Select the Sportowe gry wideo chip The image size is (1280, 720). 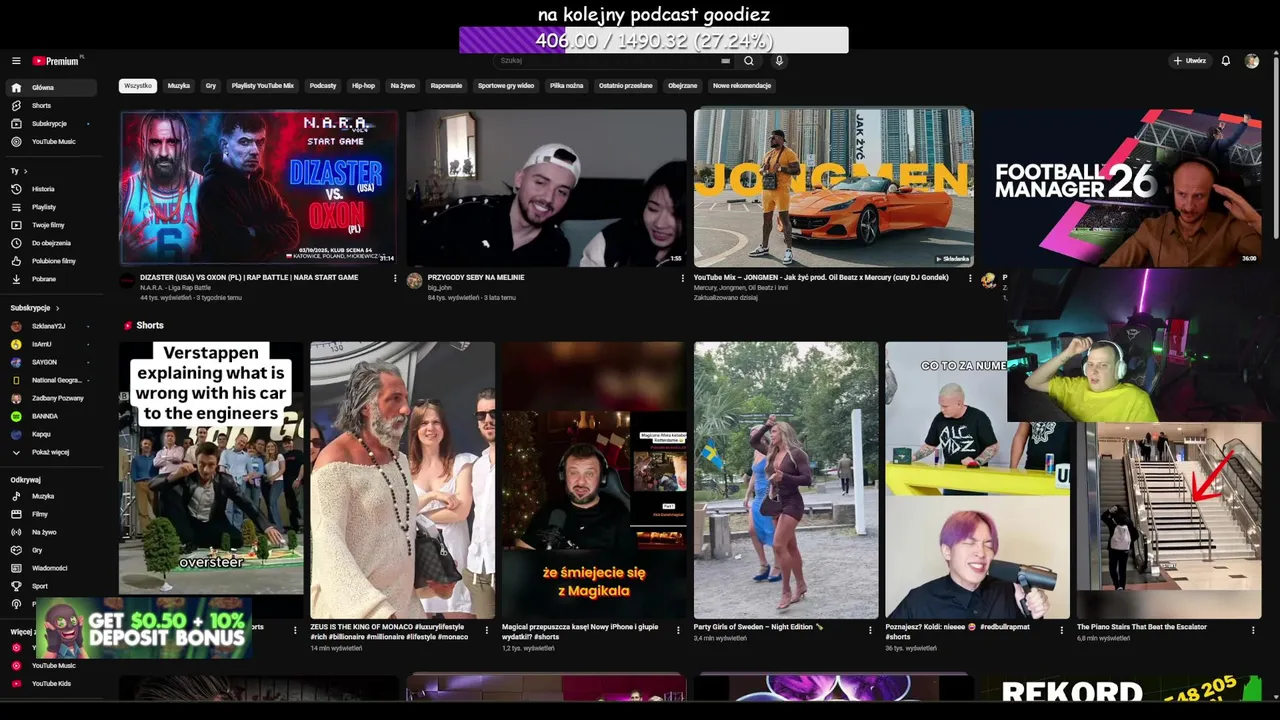[506, 86]
